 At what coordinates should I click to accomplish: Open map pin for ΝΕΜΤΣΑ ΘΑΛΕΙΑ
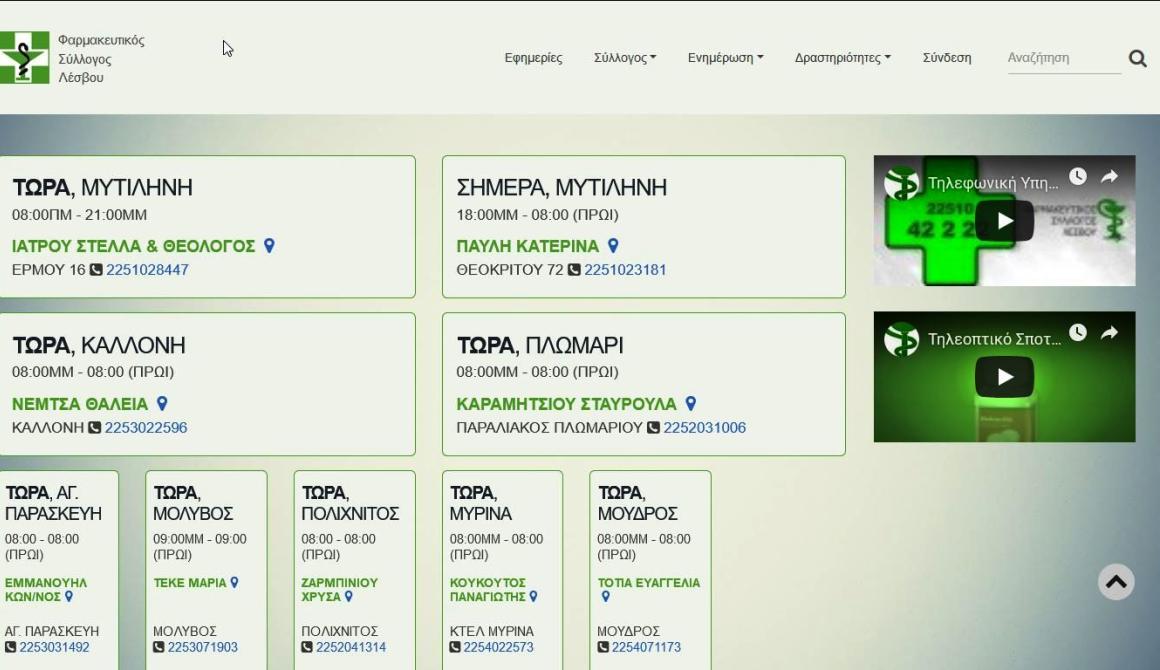pos(162,403)
